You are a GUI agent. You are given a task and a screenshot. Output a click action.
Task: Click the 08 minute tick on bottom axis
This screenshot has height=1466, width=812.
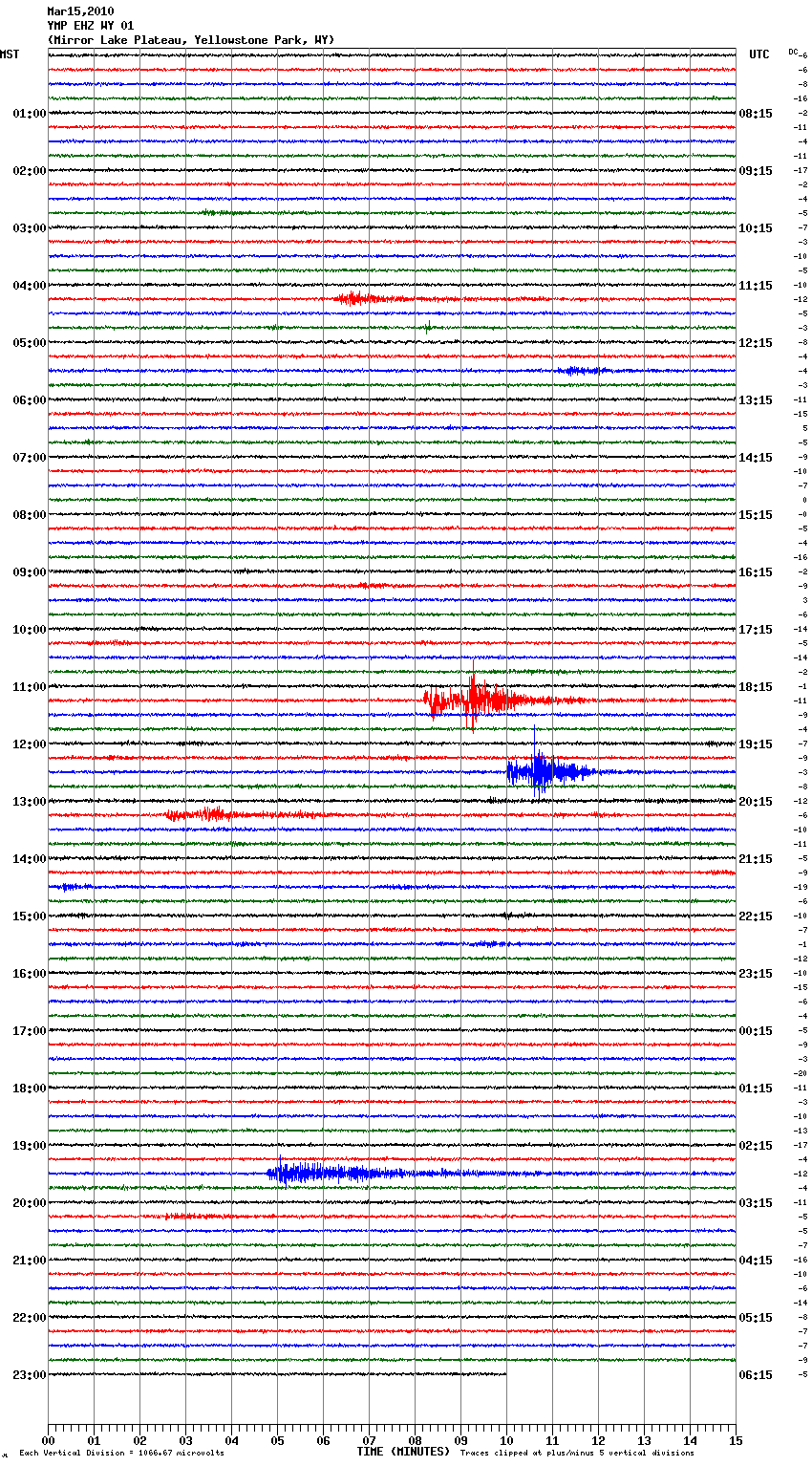pos(415,1440)
